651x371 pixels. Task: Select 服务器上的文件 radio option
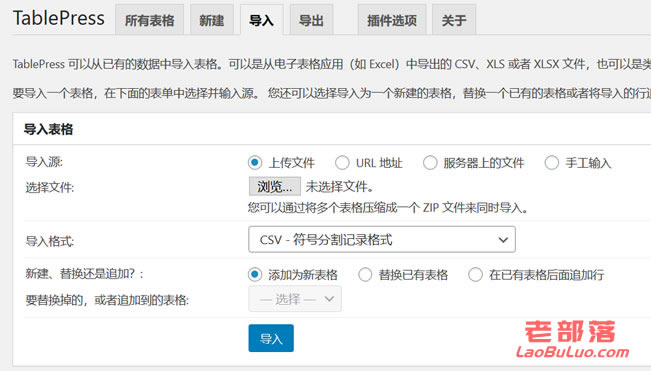[430, 163]
